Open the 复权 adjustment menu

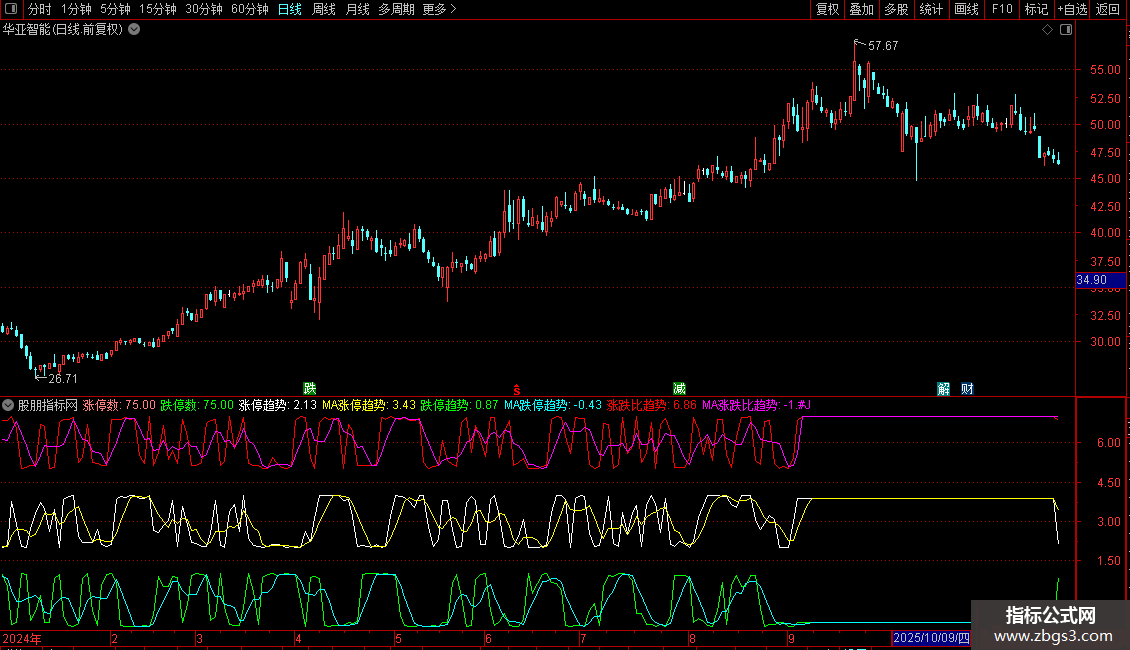tap(827, 9)
